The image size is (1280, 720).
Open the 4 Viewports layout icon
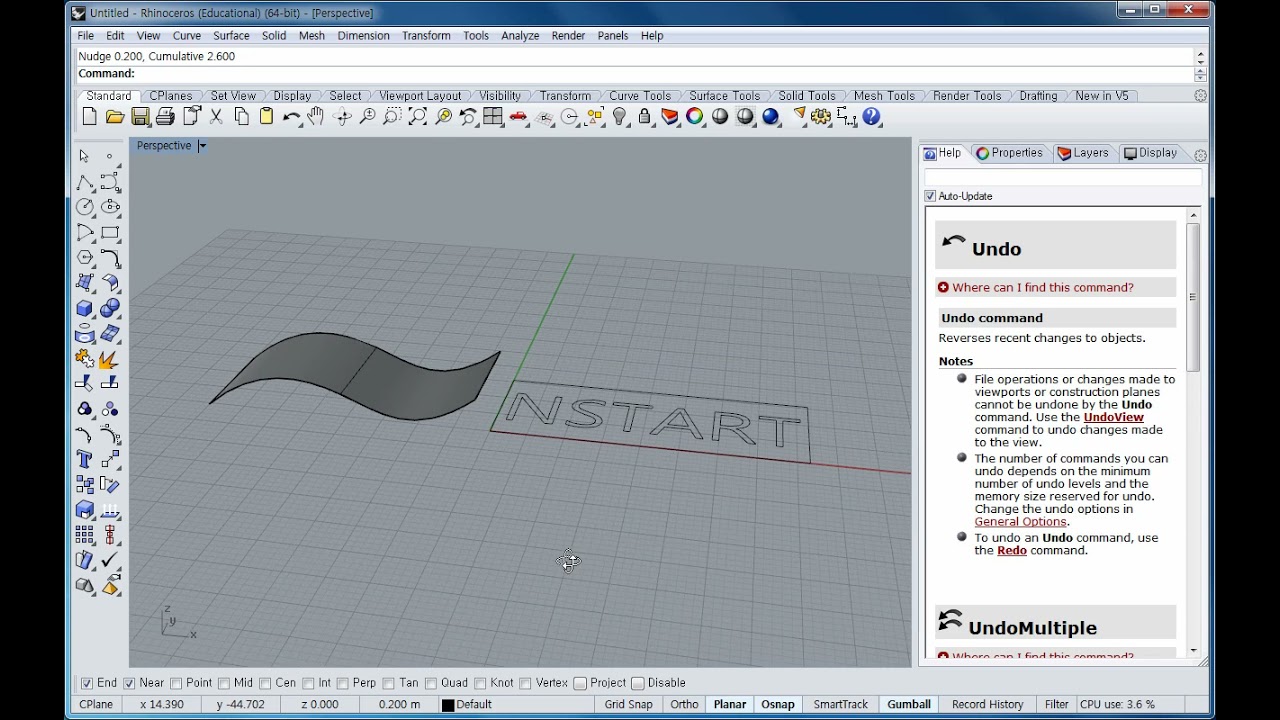pos(493,117)
